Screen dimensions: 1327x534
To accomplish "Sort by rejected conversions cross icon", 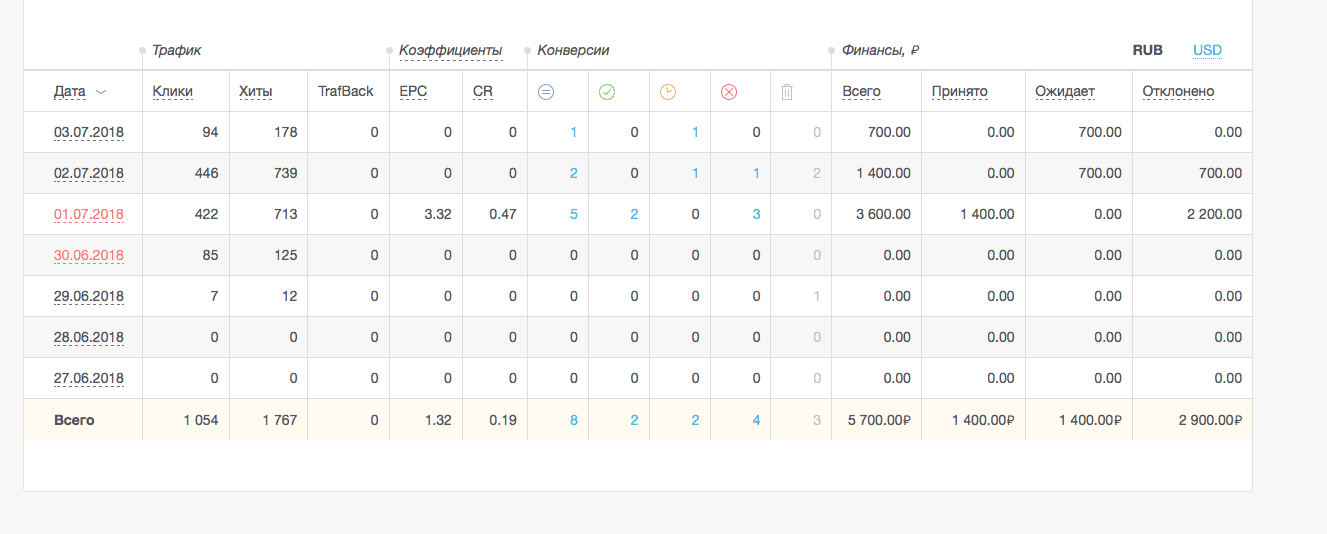I will coord(729,92).
